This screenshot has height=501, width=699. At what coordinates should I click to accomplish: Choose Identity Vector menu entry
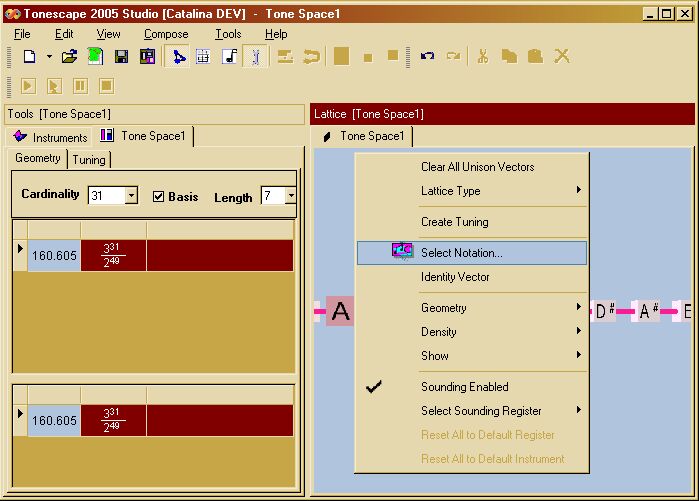[x=472, y=277]
